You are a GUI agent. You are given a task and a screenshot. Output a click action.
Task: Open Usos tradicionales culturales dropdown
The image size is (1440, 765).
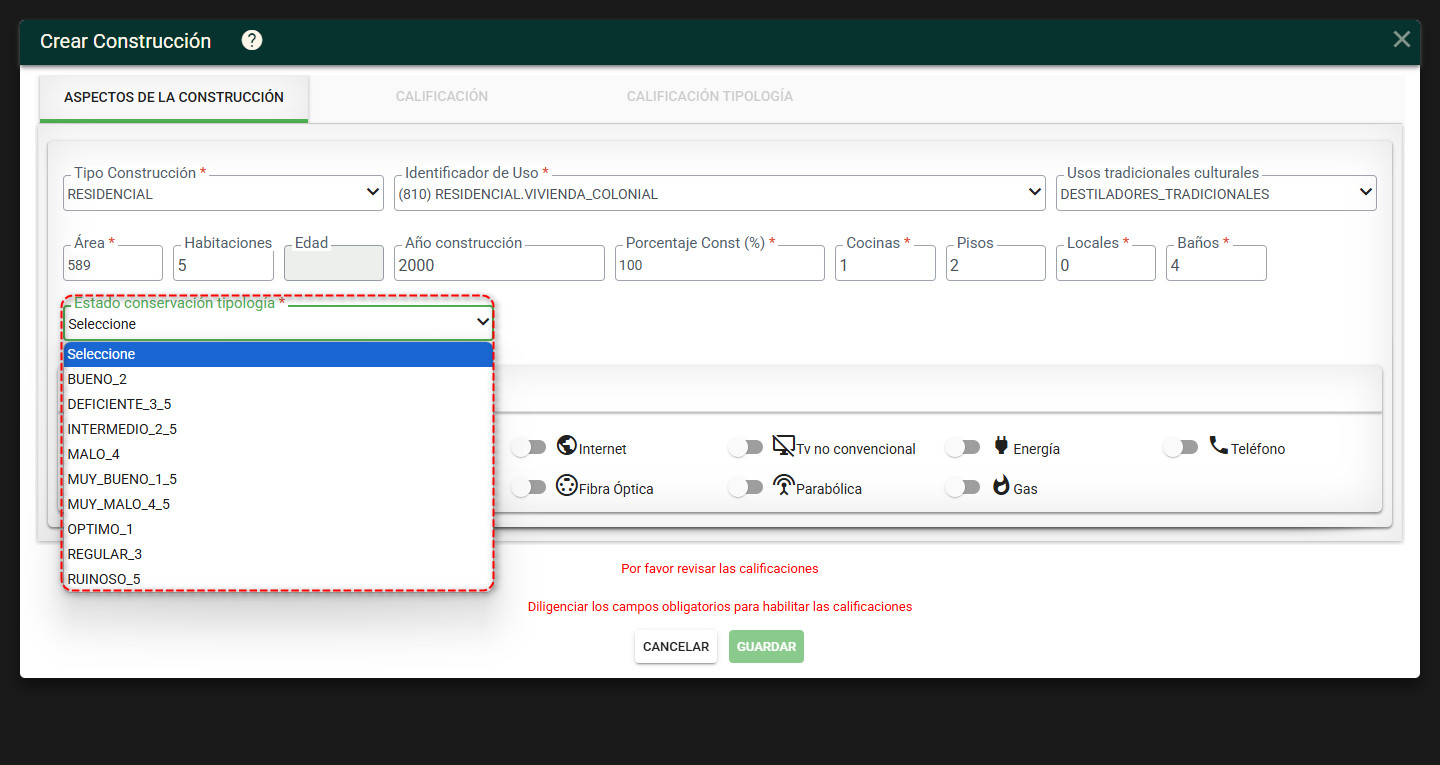pyautogui.click(x=1216, y=194)
